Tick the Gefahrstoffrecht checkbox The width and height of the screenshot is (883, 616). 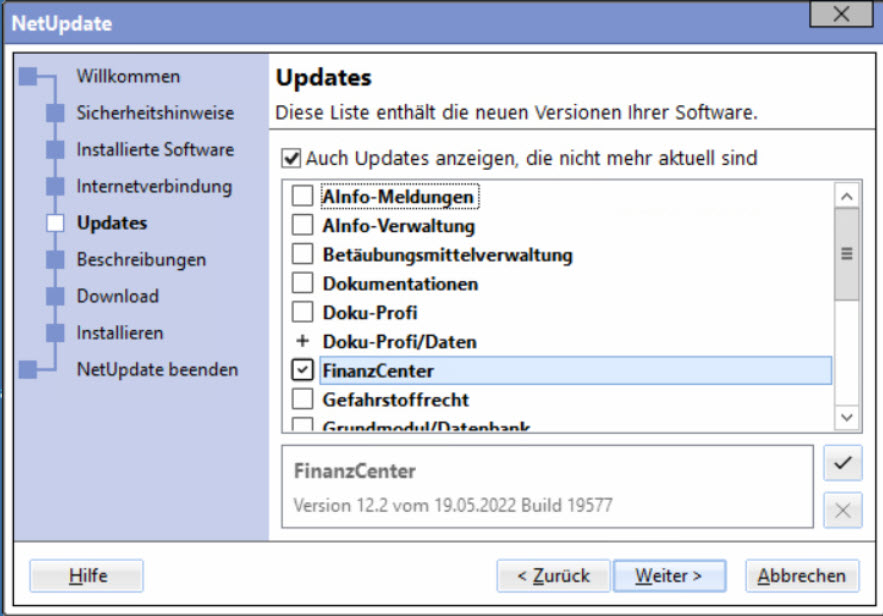[302, 400]
